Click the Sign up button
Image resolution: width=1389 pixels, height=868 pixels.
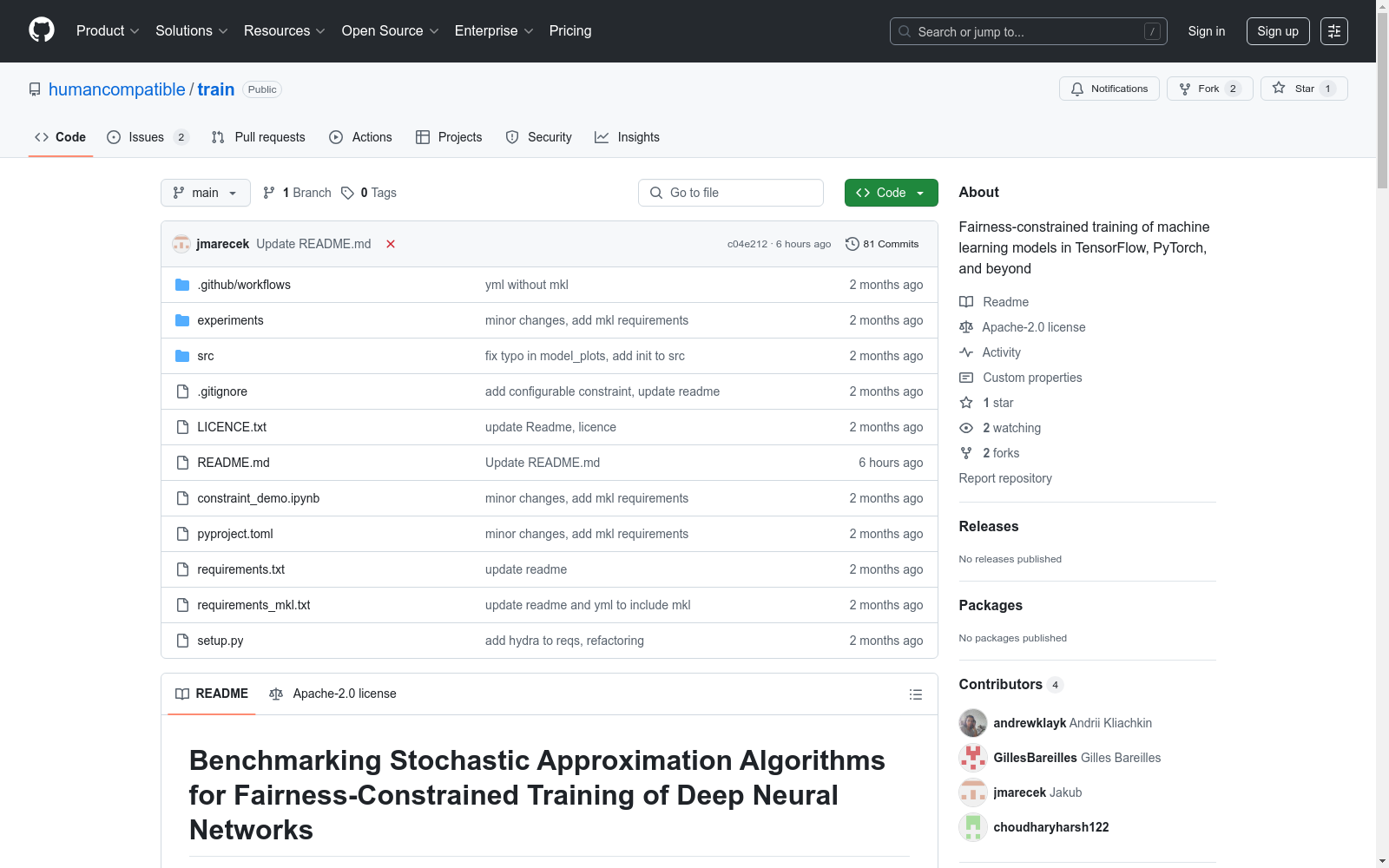click(x=1278, y=31)
